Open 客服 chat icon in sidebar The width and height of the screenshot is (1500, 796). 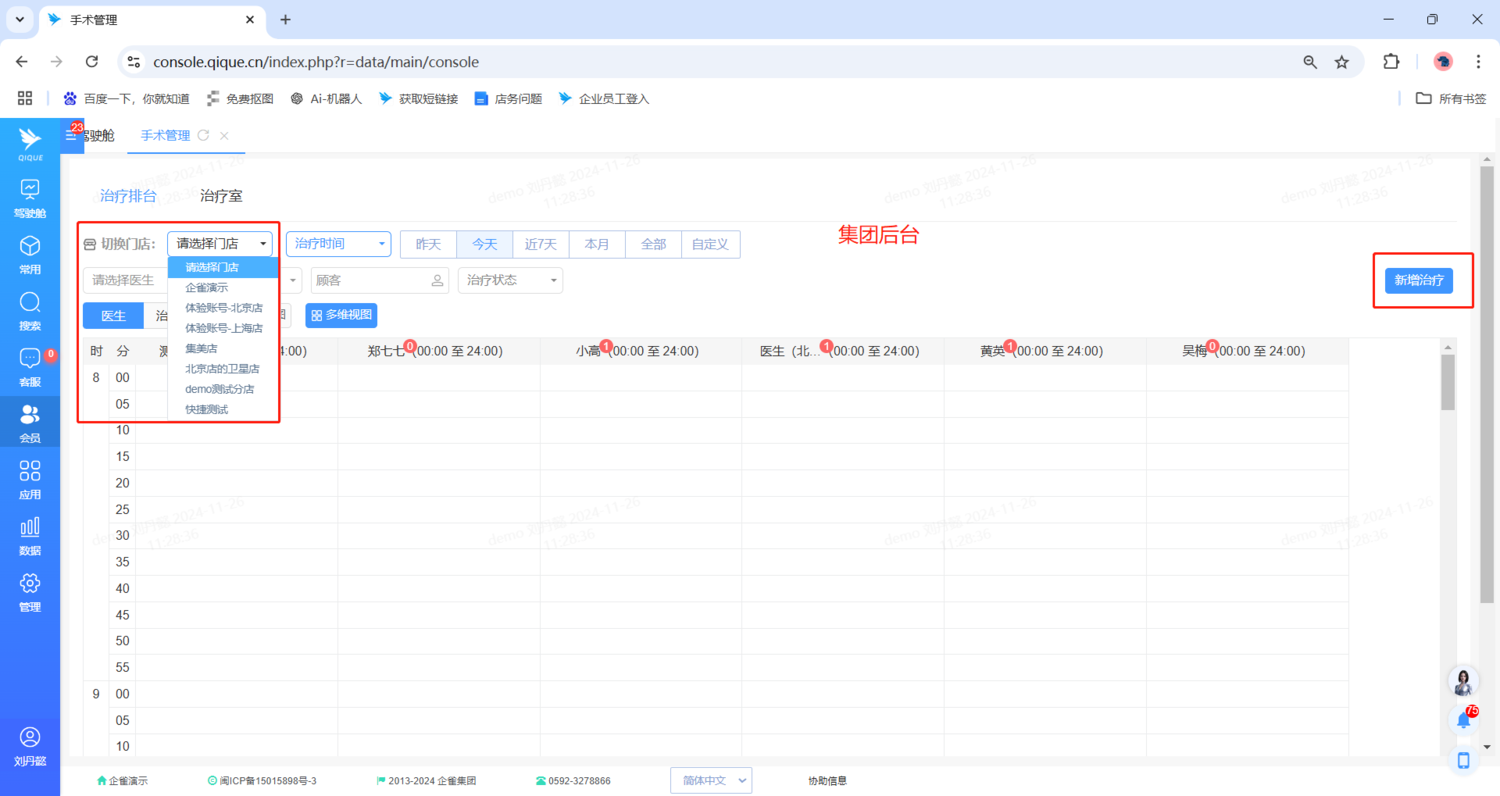(x=30, y=366)
